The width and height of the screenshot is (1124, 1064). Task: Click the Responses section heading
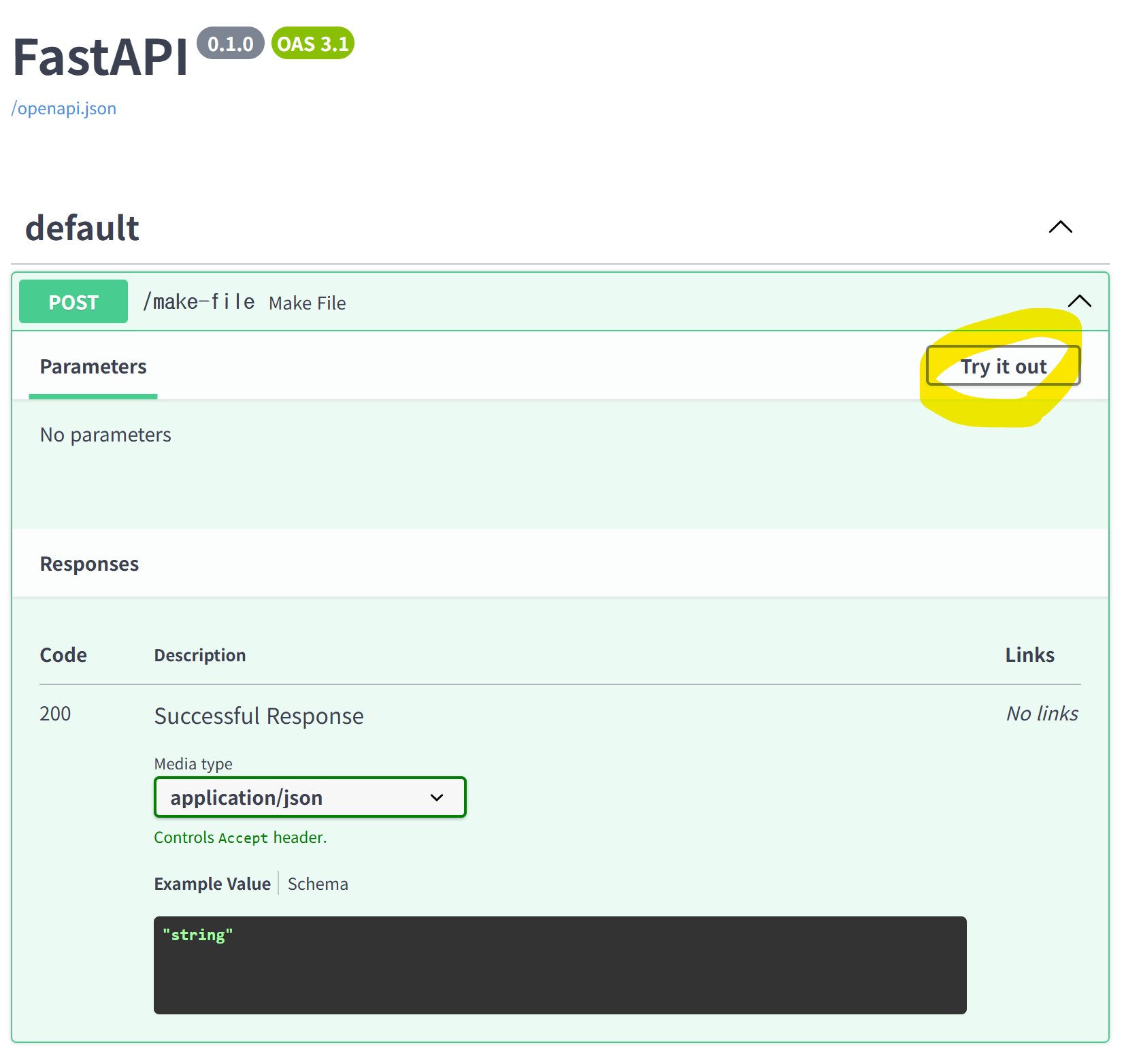pyautogui.click(x=89, y=564)
